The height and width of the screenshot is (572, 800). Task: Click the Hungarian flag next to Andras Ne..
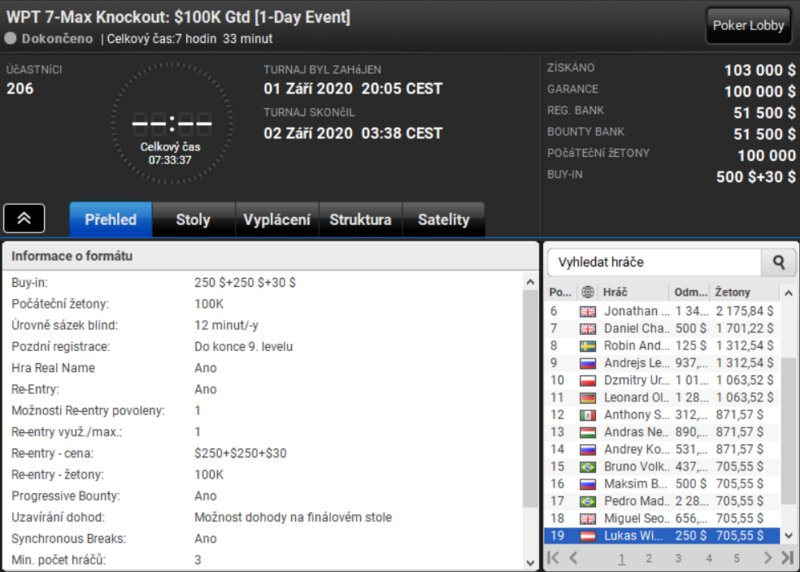click(588, 432)
